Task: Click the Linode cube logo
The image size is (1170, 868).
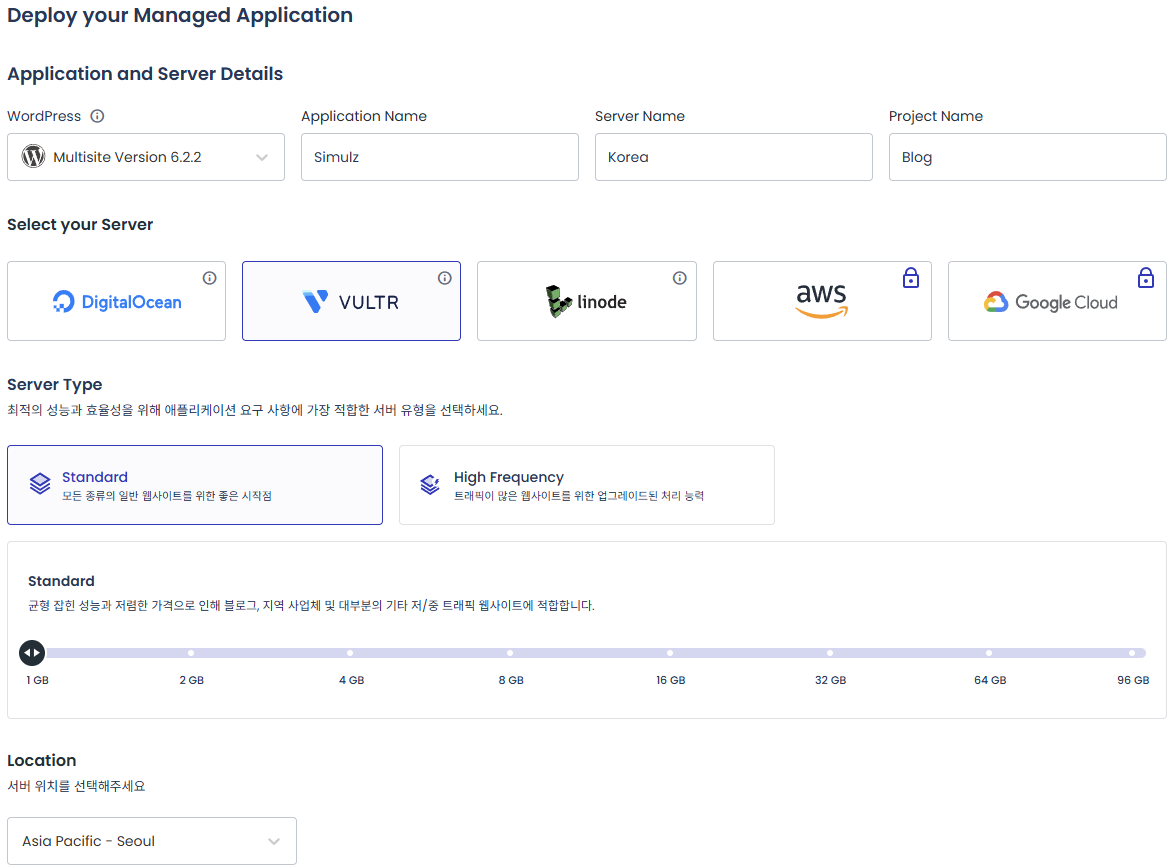Action: pos(558,301)
